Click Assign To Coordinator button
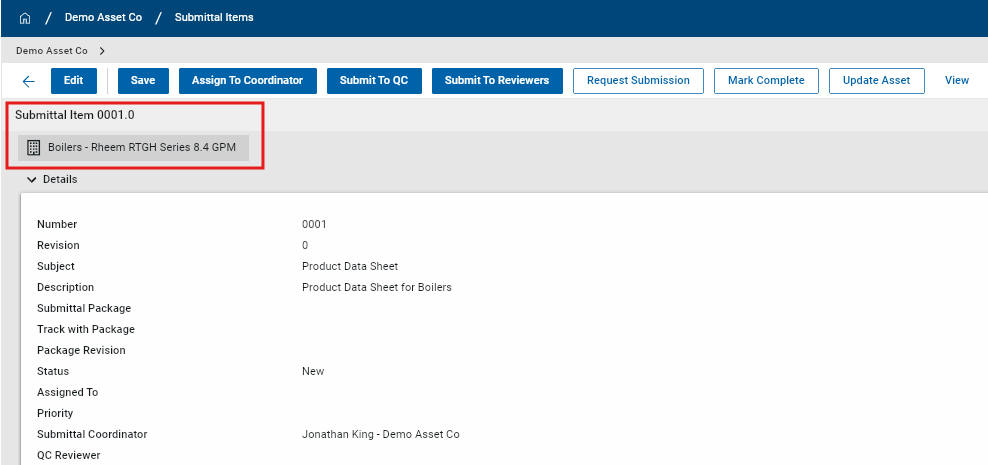The image size is (988, 465). (247, 81)
